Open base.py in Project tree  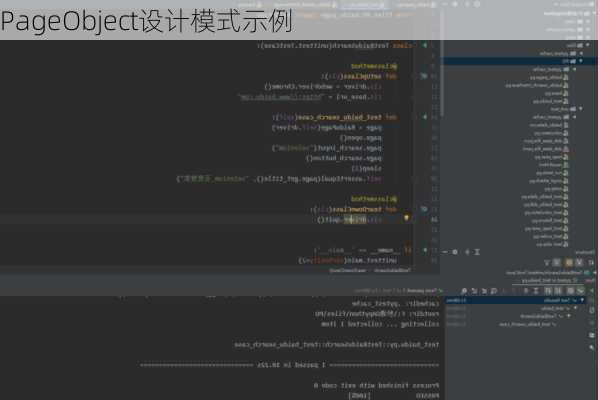click(556, 93)
